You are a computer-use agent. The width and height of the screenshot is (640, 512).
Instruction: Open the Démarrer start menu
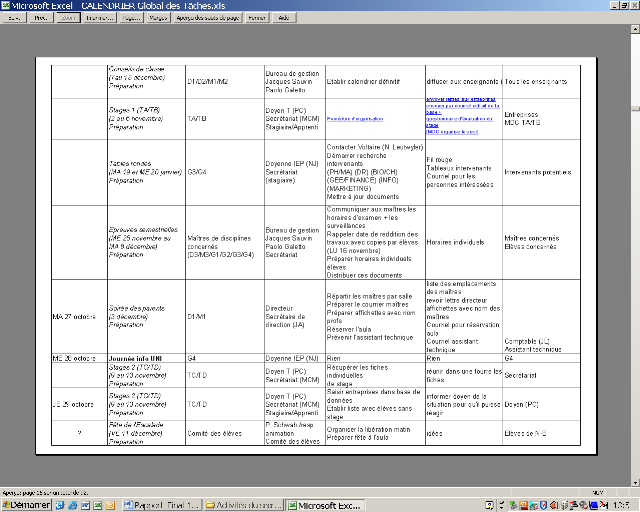[27, 504]
